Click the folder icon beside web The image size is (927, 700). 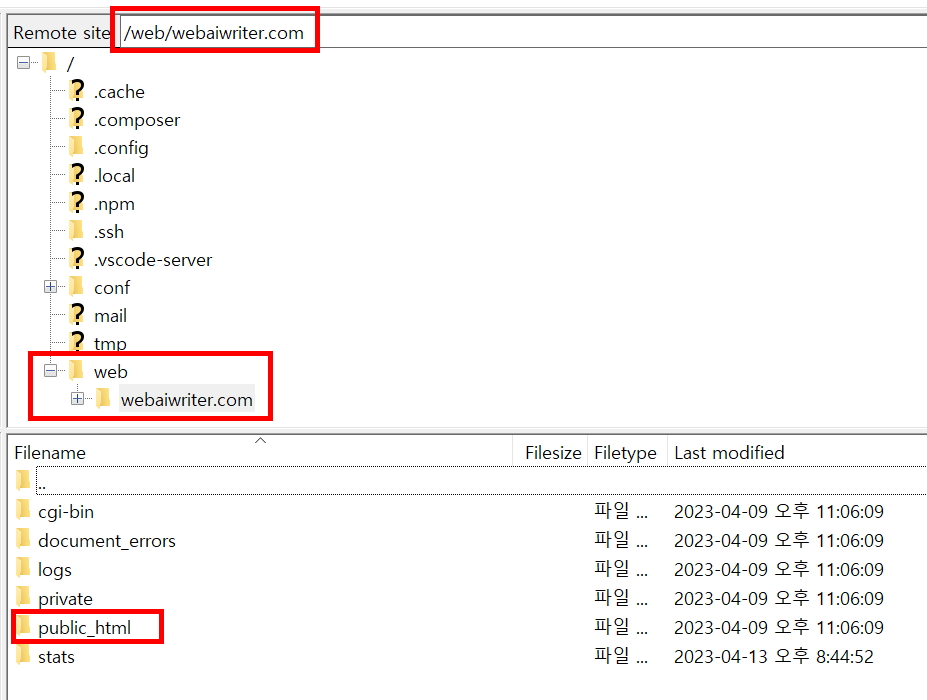(76, 370)
